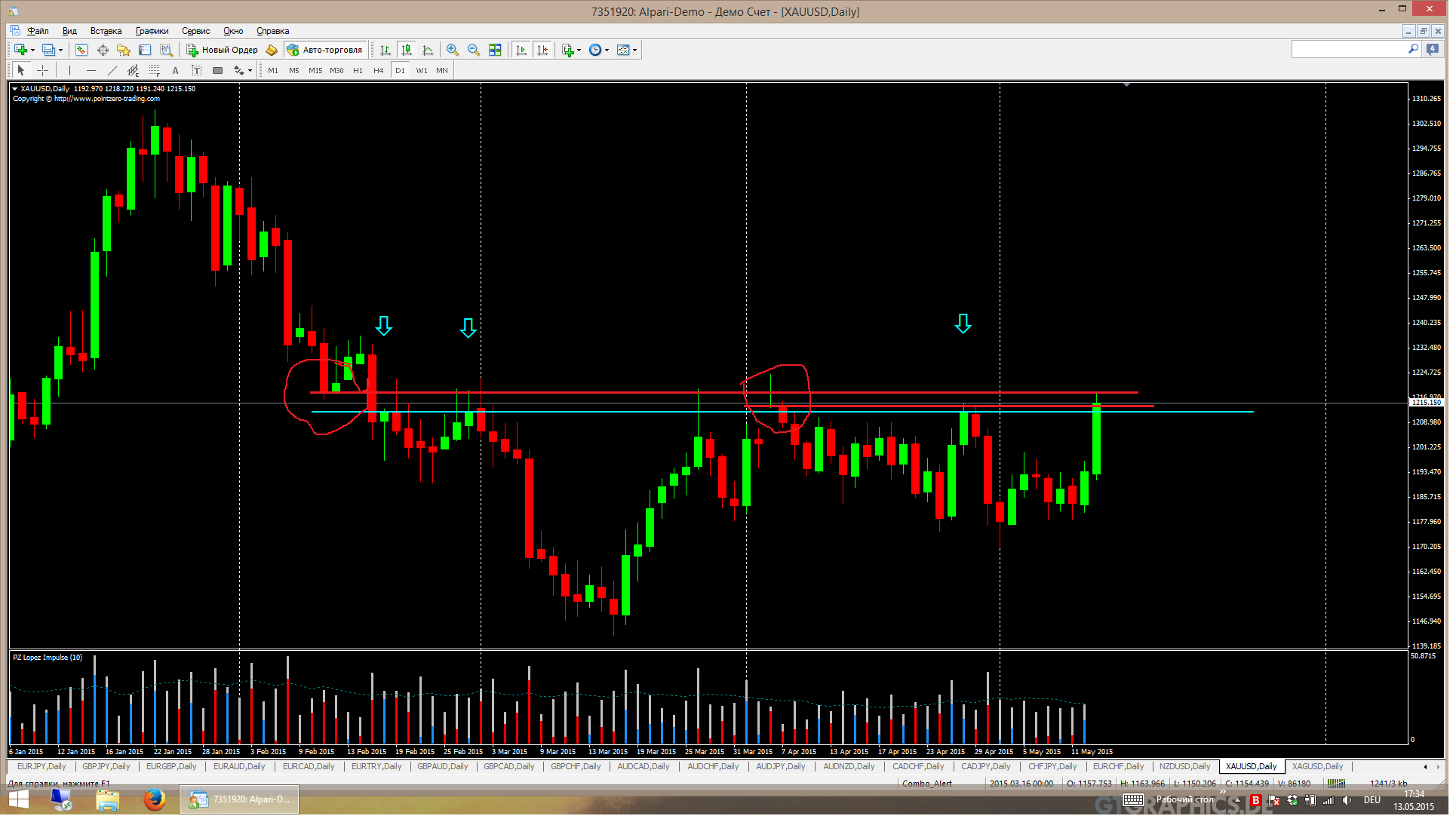Image resolution: width=1456 pixels, height=819 pixels.
Task: Expand the Periods dropdown arrow
Action: click(607, 50)
